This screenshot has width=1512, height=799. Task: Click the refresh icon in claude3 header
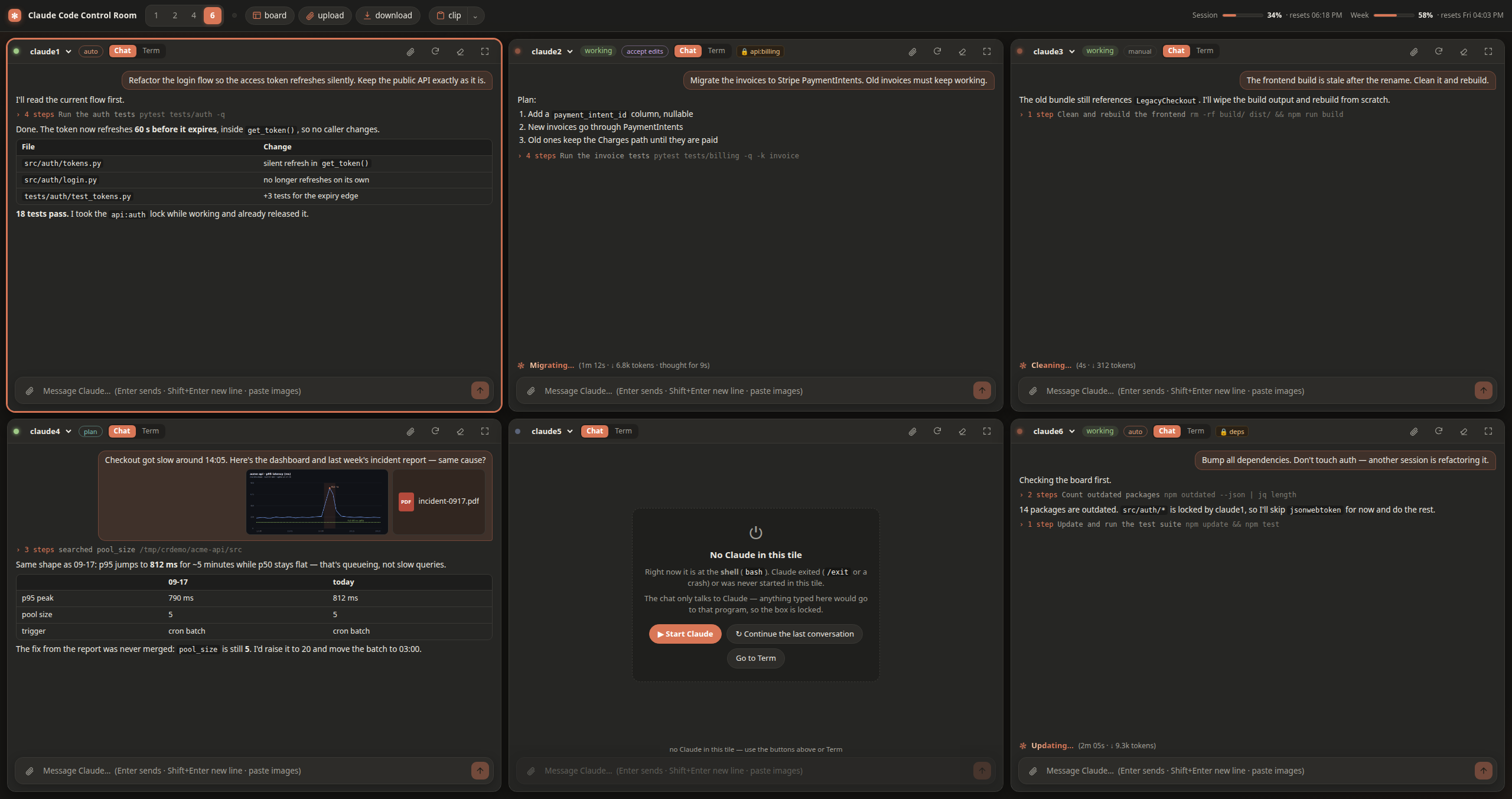pos(1439,51)
